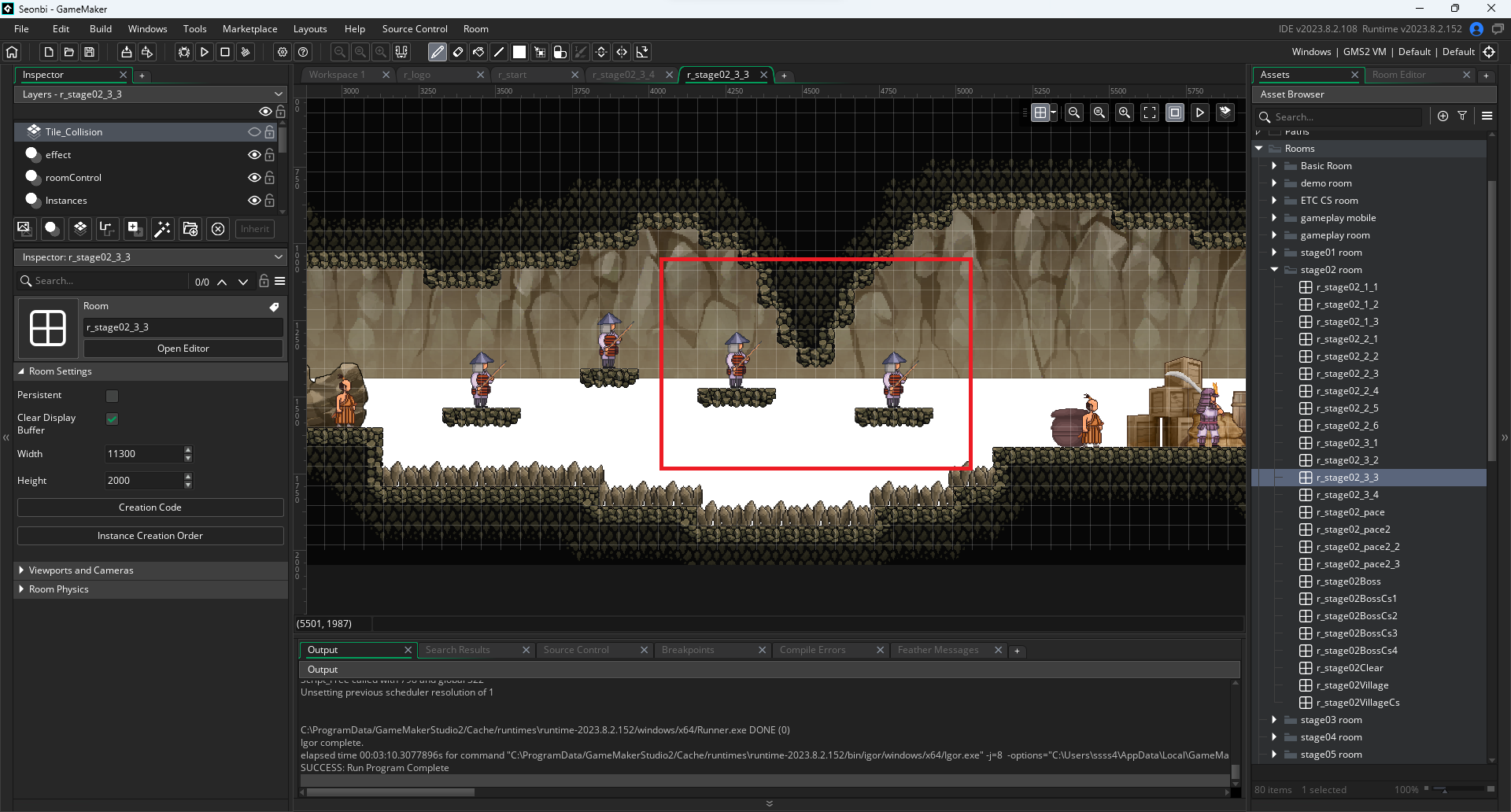Image resolution: width=1511 pixels, height=812 pixels.
Task: Click the delete layer icon
Action: coord(218,229)
